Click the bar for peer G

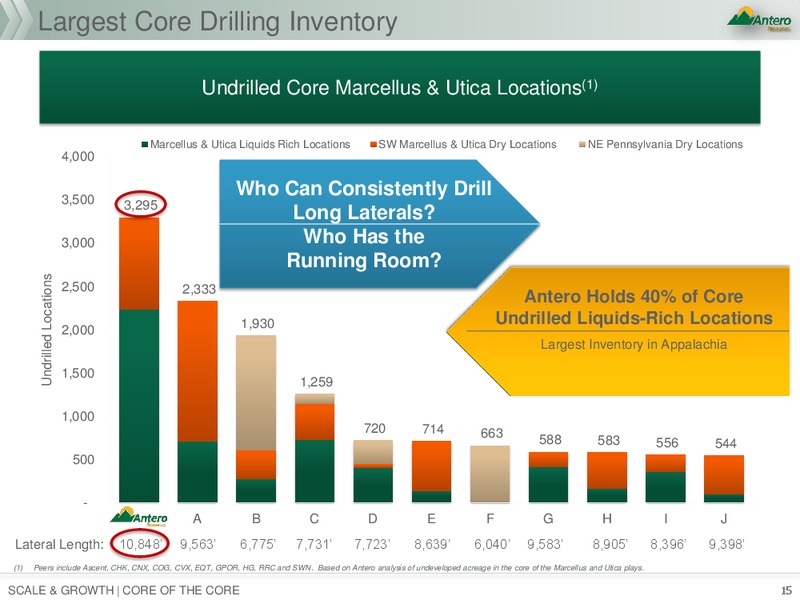click(548, 477)
